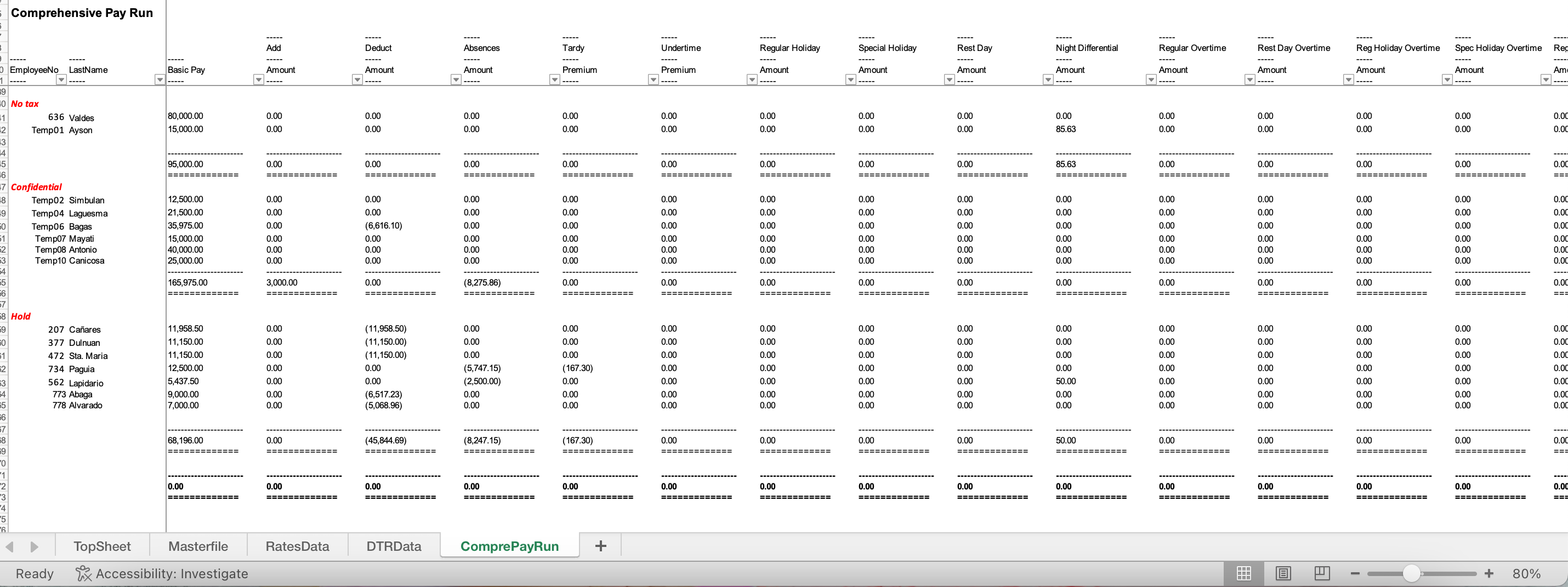Open the Night Differential filter dropdown
The width and height of the screenshot is (1568, 587).
pos(1150,79)
